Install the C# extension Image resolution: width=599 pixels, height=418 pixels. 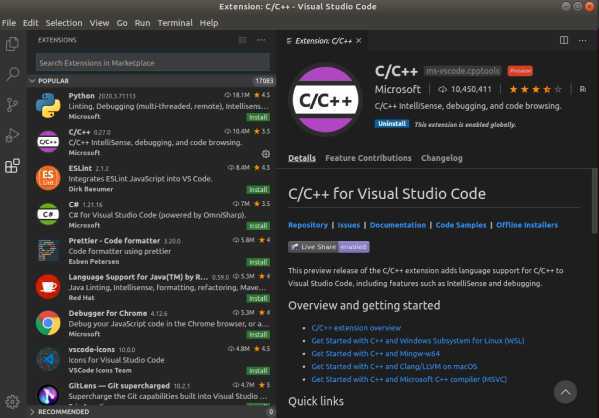click(x=258, y=226)
